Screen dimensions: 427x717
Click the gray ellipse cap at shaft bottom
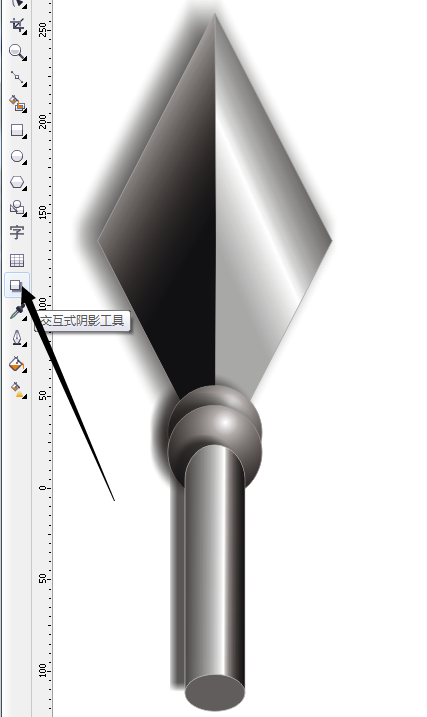(x=215, y=692)
